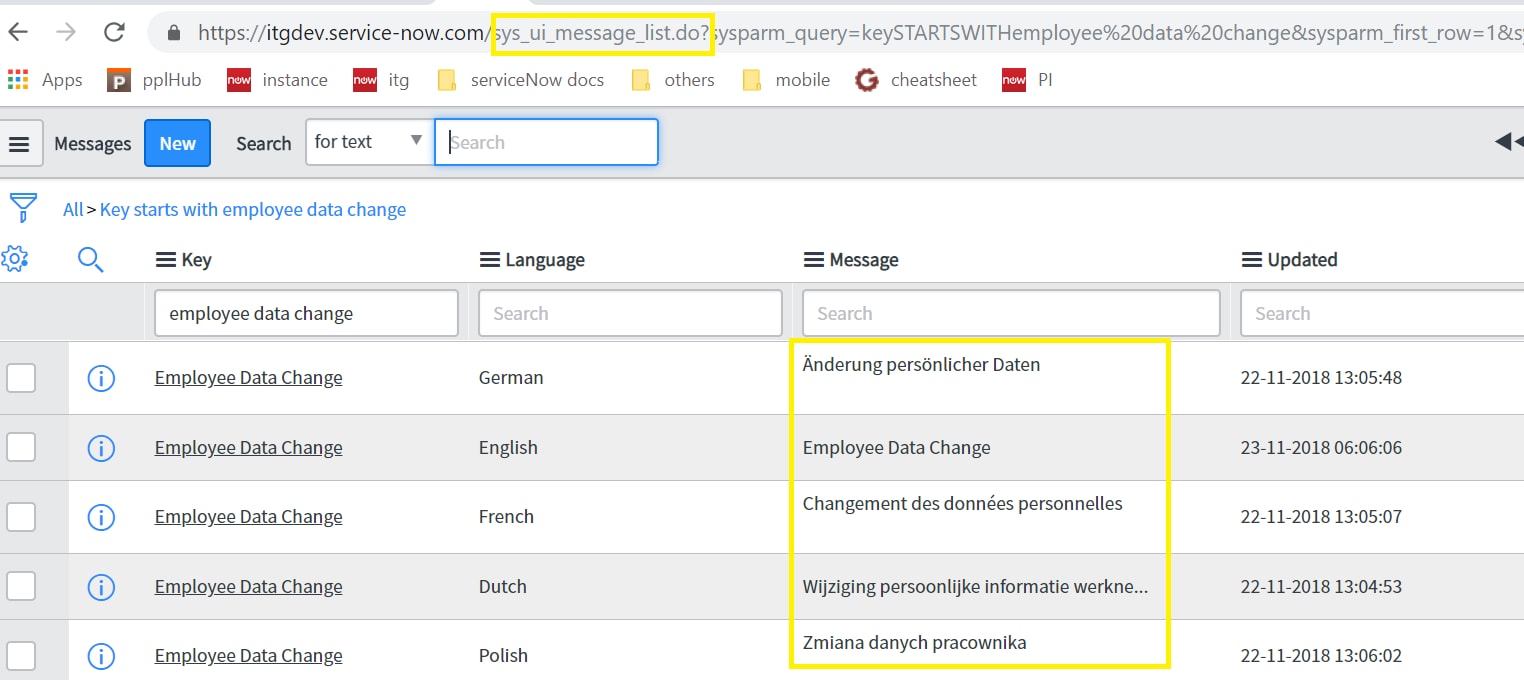Viewport: 1524px width, 680px height.
Task: Click the Dutch language cell
Action: 503,587
